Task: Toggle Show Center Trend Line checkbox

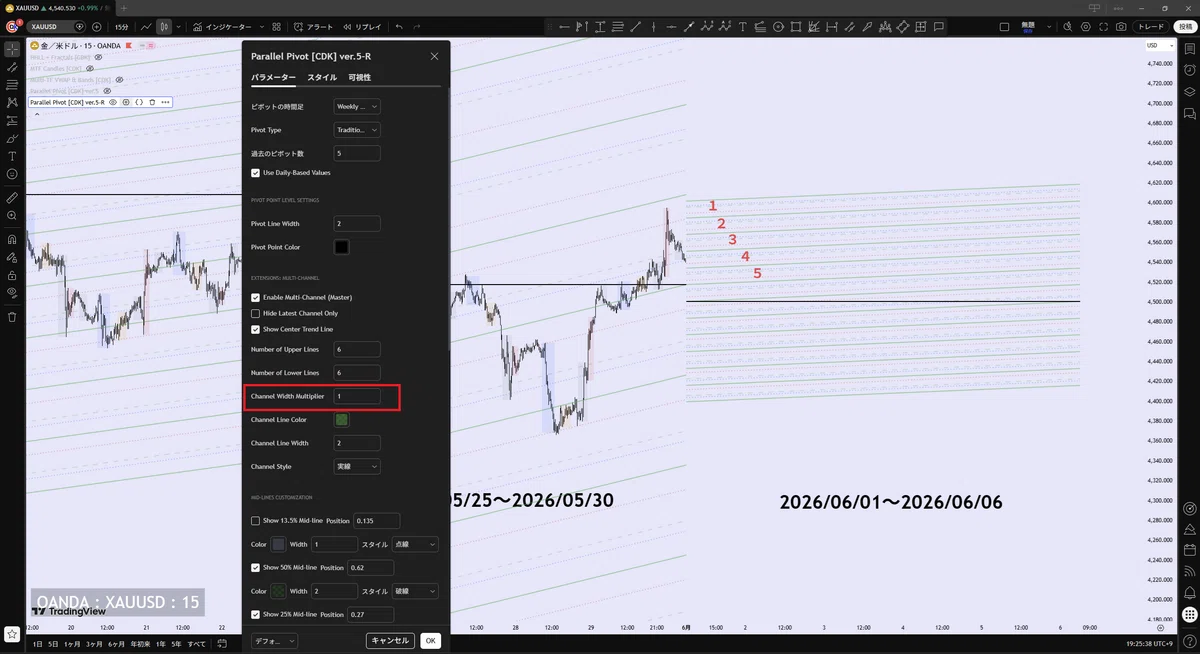Action: click(x=256, y=329)
